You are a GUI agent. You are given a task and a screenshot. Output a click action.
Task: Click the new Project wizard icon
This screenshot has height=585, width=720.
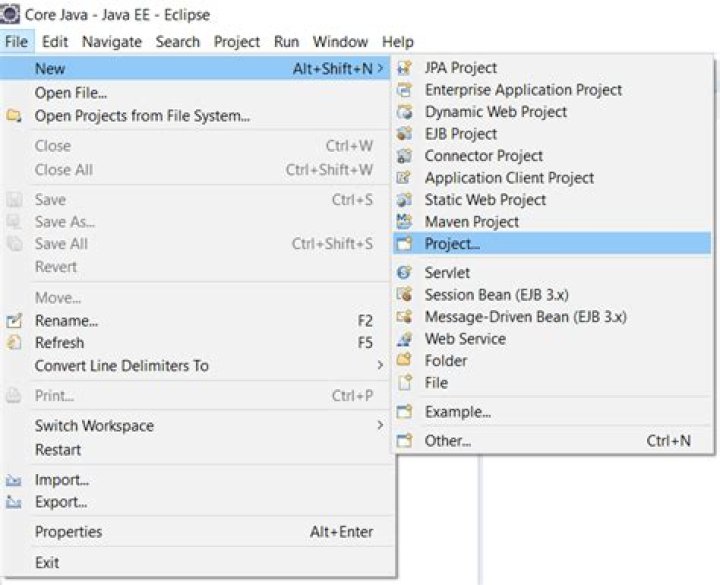[405, 244]
